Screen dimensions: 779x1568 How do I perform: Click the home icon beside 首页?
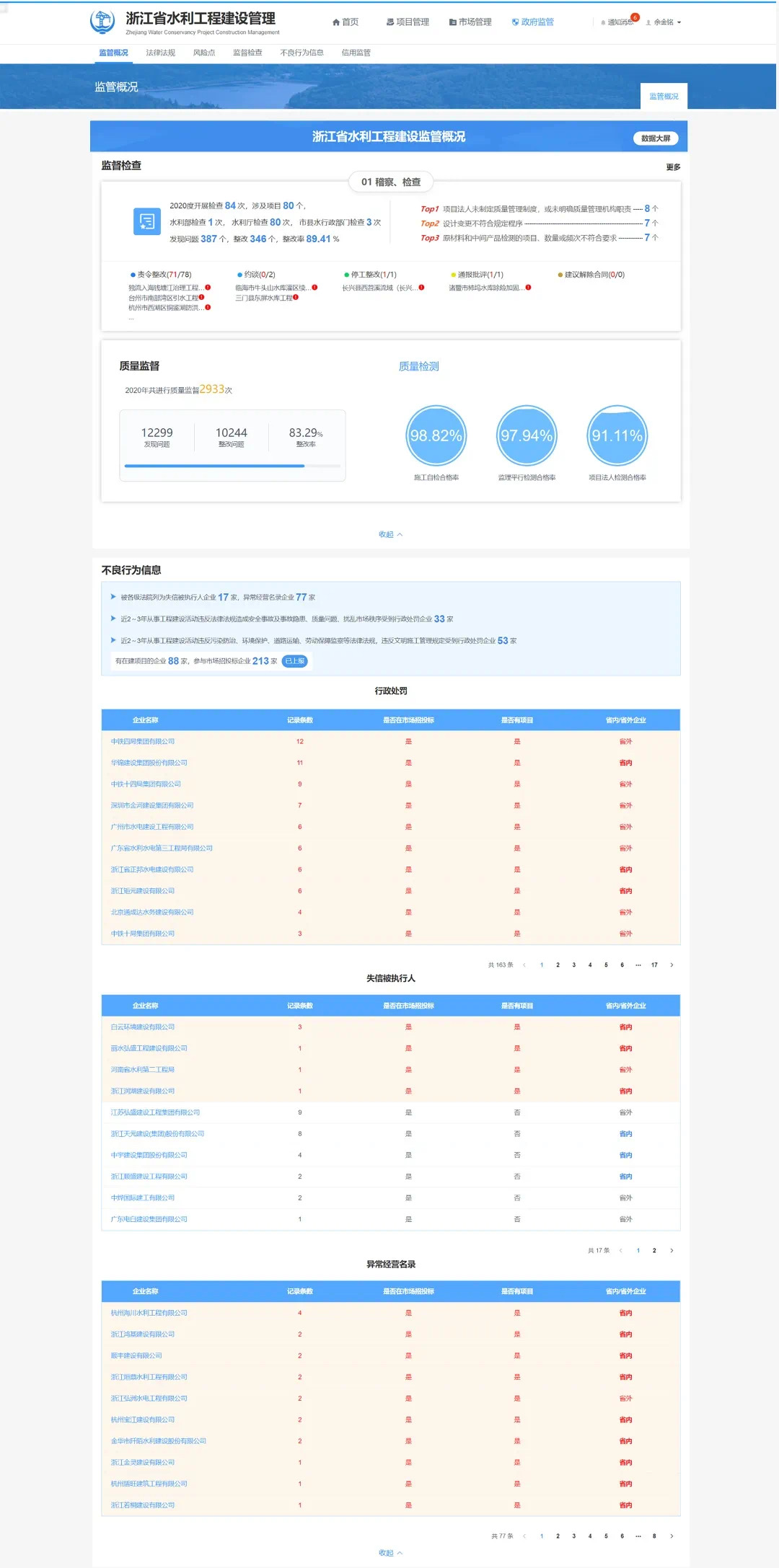tap(335, 22)
